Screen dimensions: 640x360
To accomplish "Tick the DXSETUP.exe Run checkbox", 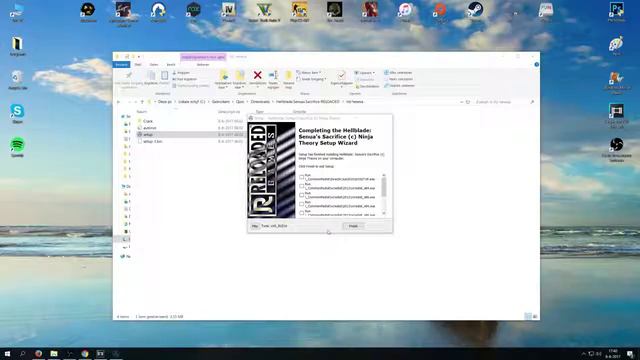I will (302, 177).
